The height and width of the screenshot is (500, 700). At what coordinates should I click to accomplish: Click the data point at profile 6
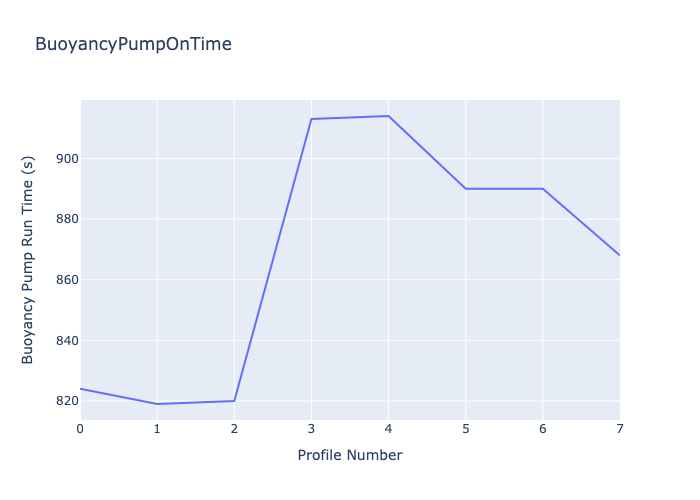click(x=542, y=189)
